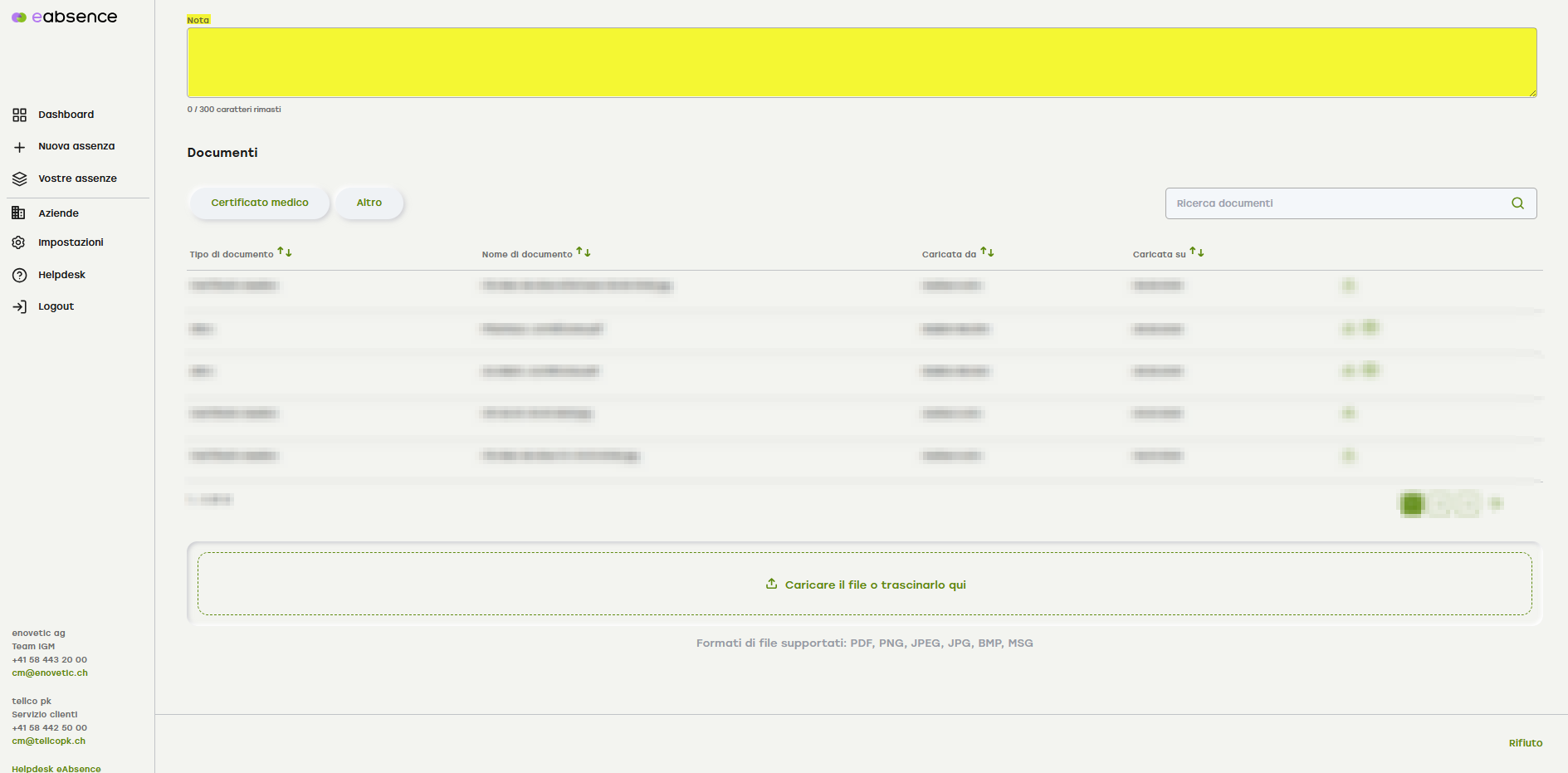1568x773 pixels.
Task: Sort by Caricata su column
Action: click(1196, 252)
